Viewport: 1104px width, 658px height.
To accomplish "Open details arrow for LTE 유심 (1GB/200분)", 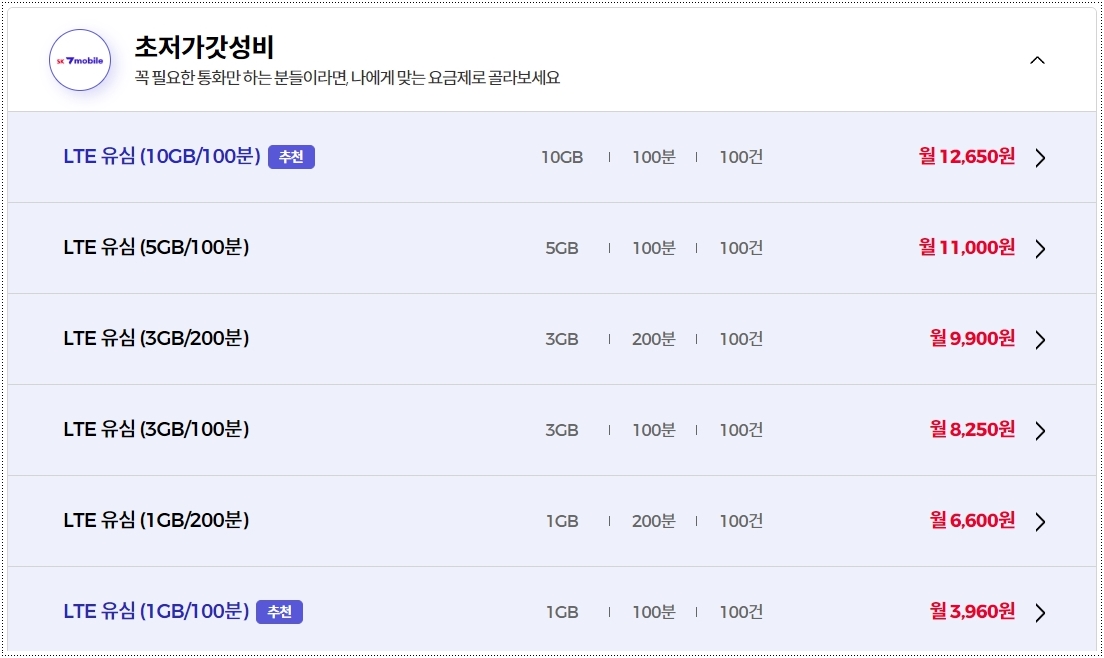I will tap(1040, 521).
